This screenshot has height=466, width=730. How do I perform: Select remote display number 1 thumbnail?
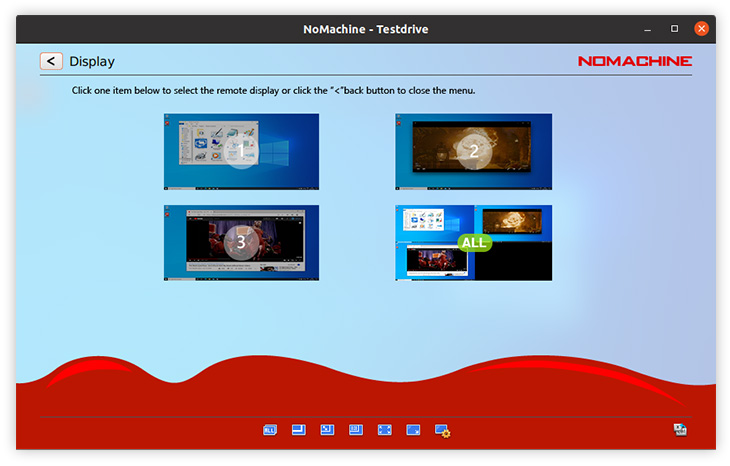pos(241,151)
